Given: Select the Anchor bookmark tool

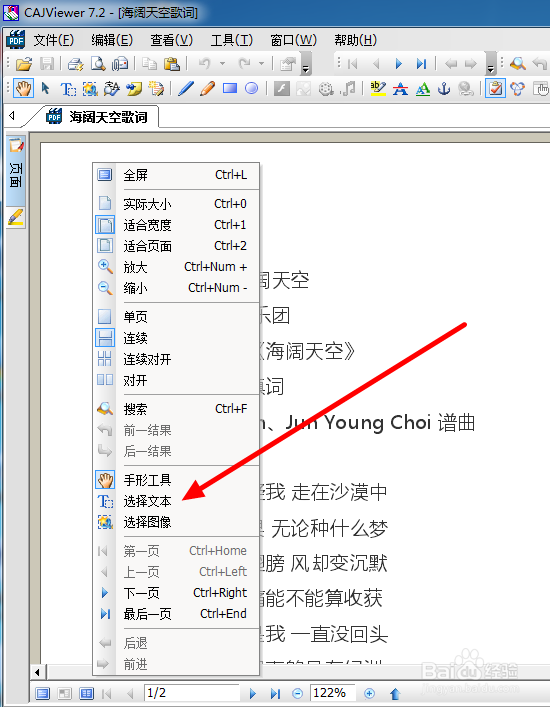Looking at the screenshot, I should [x=444, y=88].
